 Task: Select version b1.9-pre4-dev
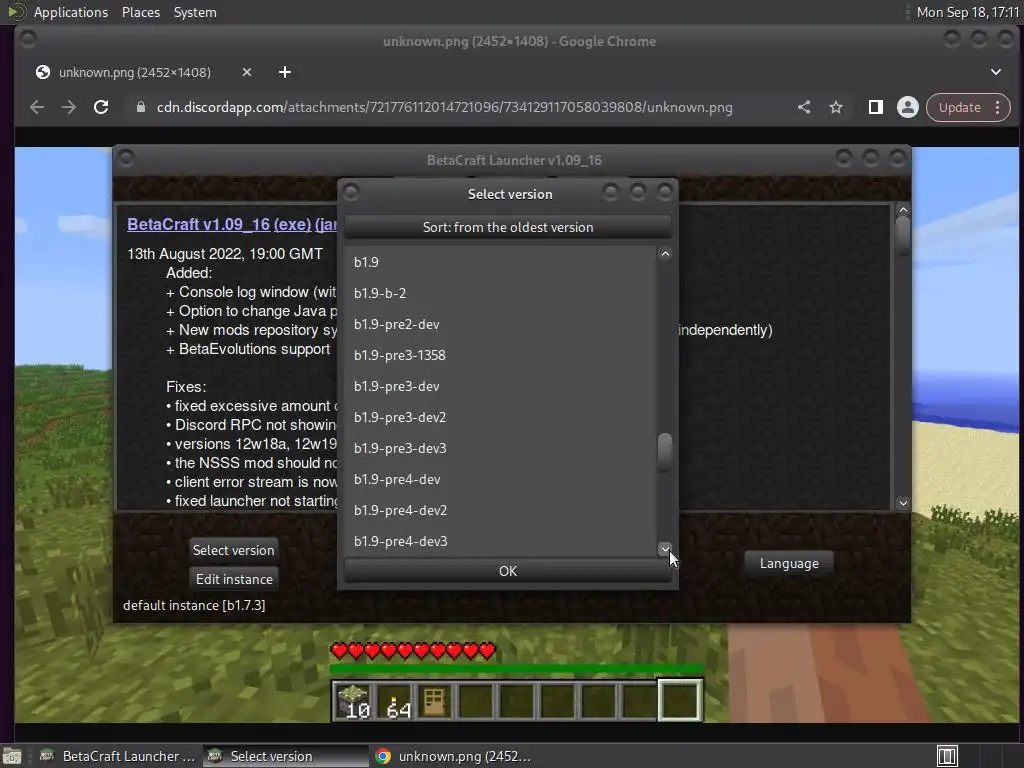click(x=500, y=479)
